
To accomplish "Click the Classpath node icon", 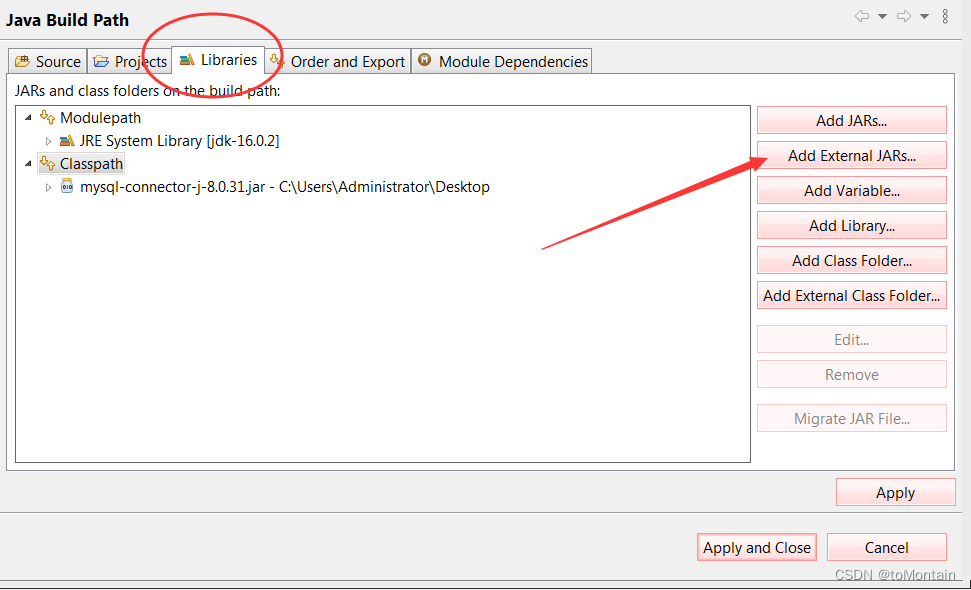I will 47,163.
